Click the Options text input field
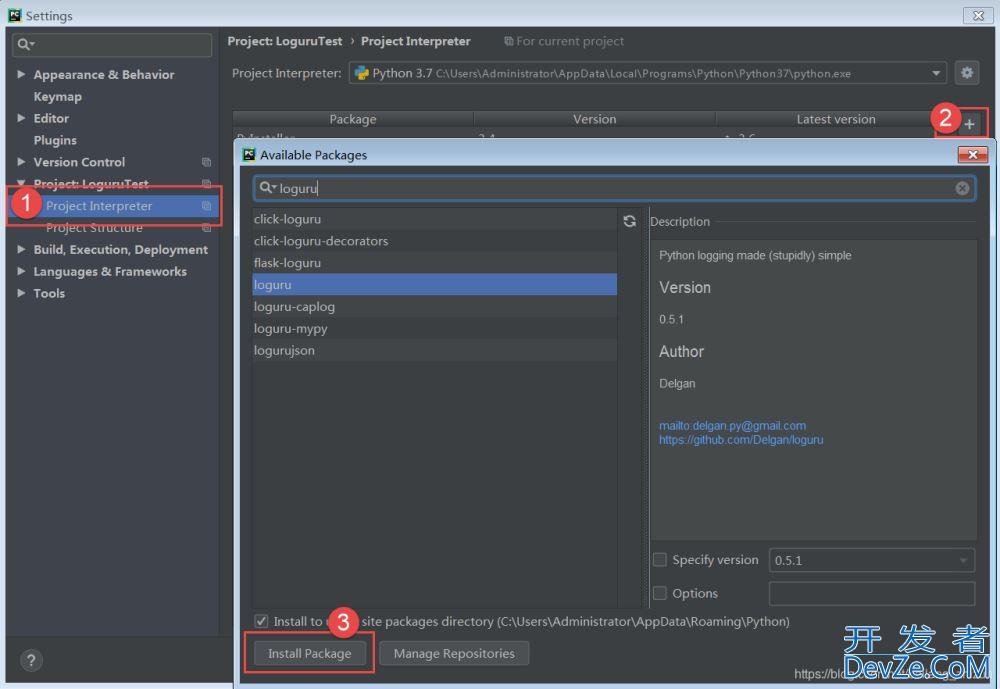Image resolution: width=1000 pixels, height=689 pixels. [x=872, y=593]
